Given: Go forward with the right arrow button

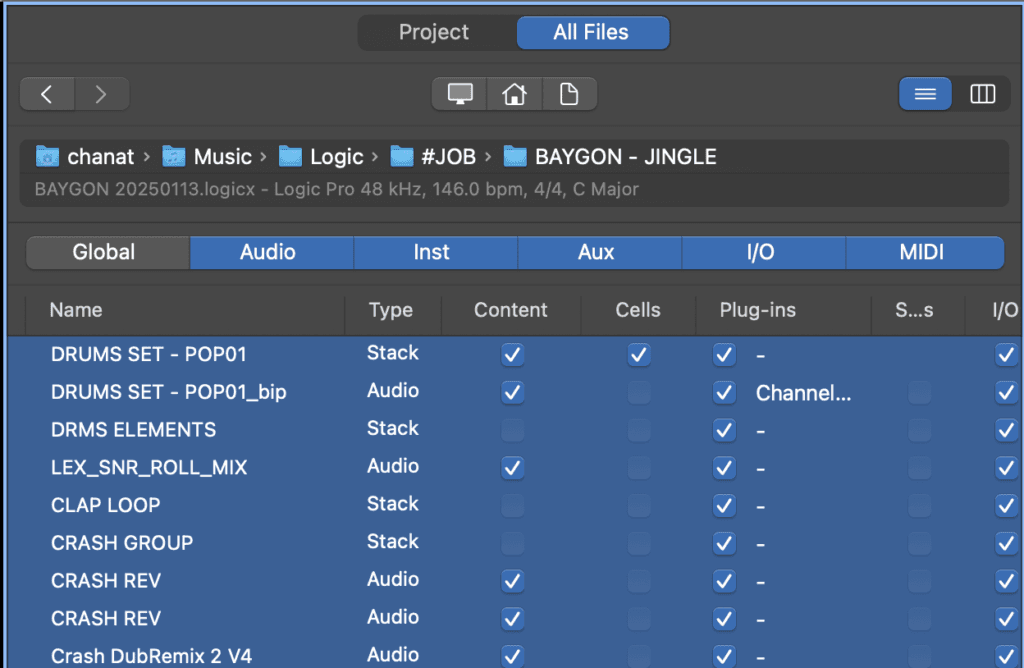Looking at the screenshot, I should [x=101, y=94].
